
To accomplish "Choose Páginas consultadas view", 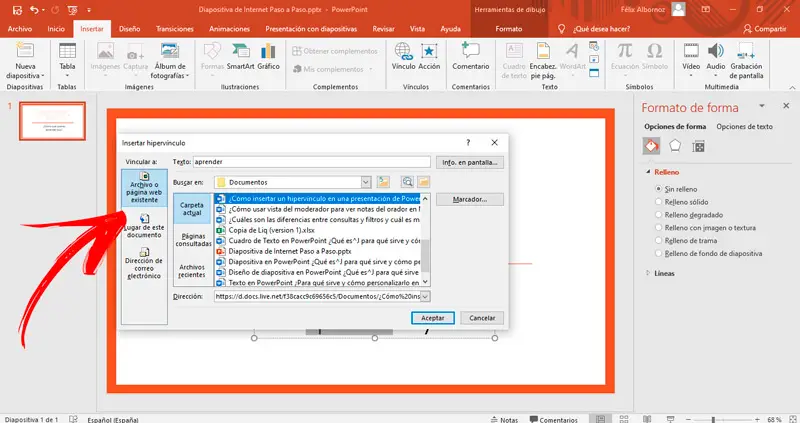I will pyautogui.click(x=193, y=240).
